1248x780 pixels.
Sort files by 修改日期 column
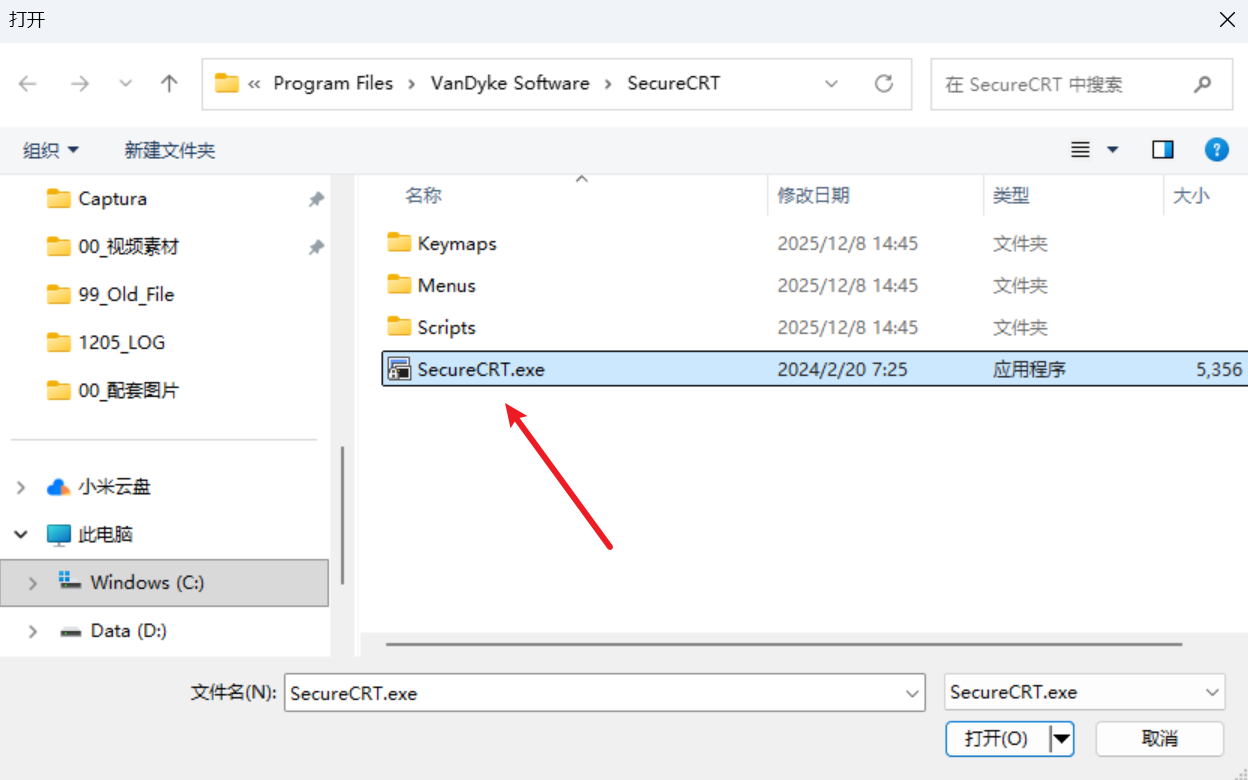click(814, 195)
